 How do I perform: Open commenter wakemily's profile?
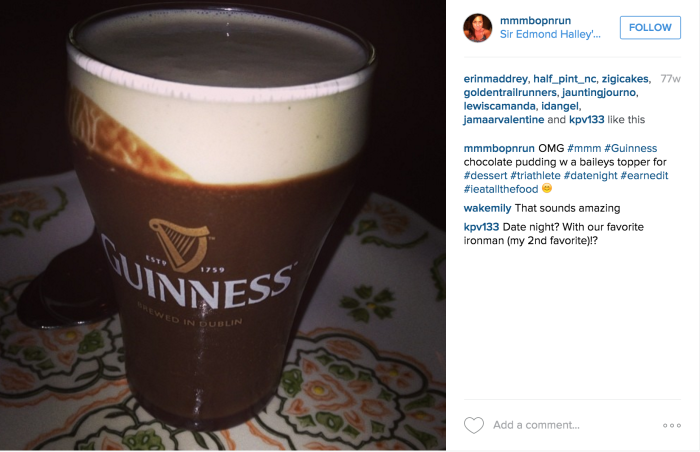(488, 208)
